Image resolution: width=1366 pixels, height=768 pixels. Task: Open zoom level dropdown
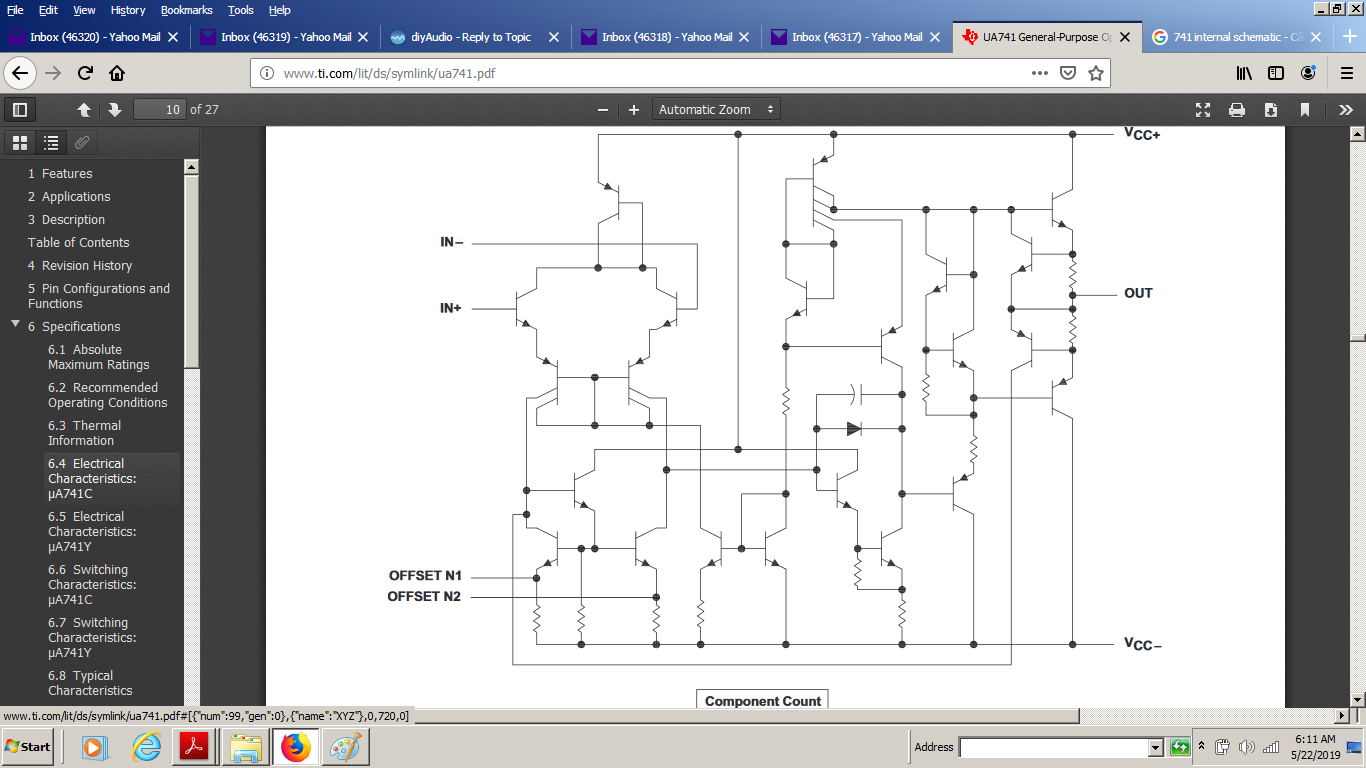click(716, 110)
